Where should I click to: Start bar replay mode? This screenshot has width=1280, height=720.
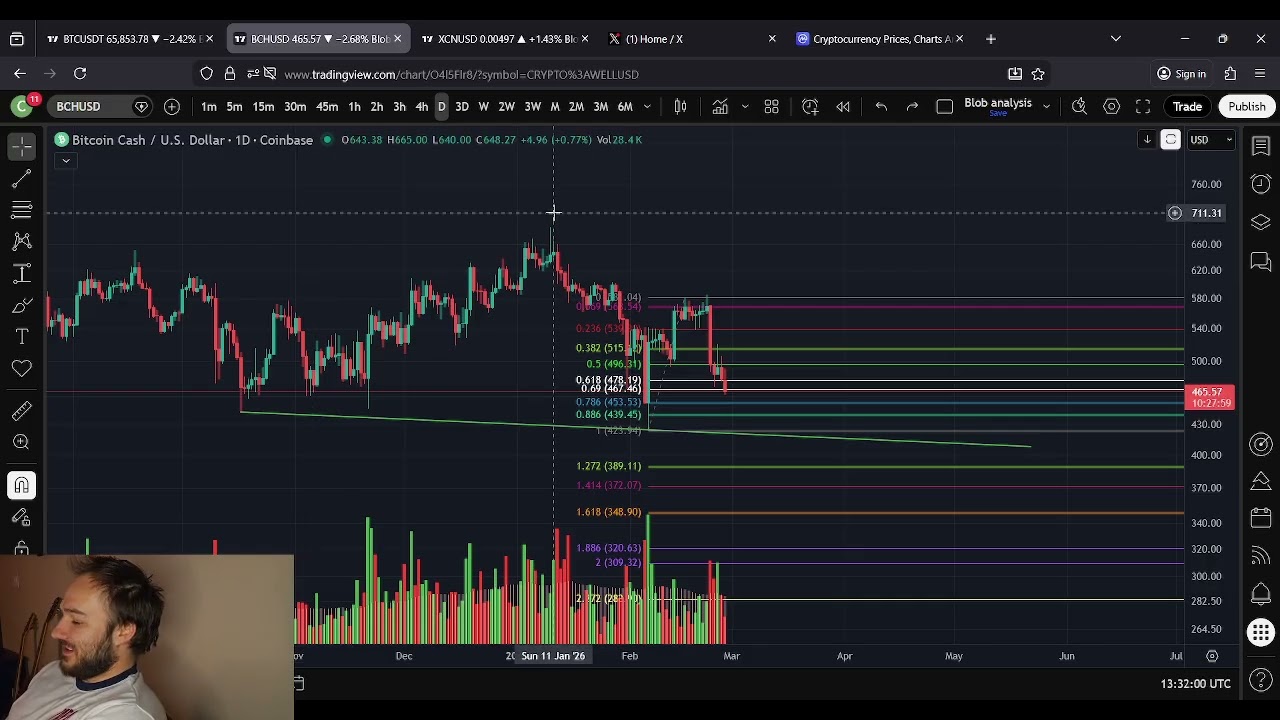(x=843, y=106)
